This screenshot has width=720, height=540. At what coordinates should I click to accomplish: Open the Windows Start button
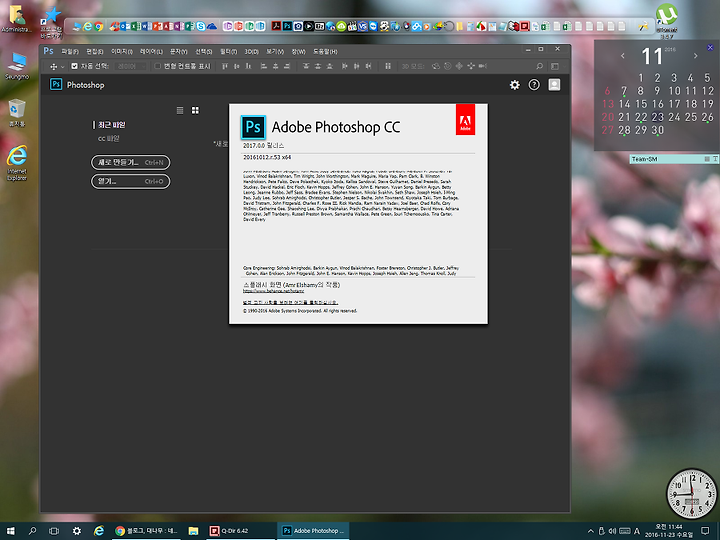pyautogui.click(x=11, y=531)
